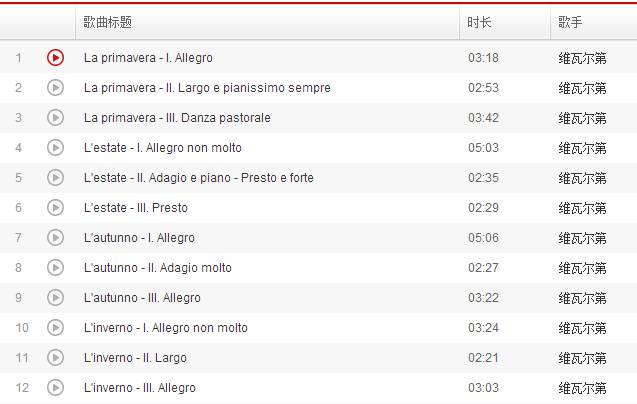The width and height of the screenshot is (637, 404).
Task: Start L'estate - II. Adagio e piano
Action: click(55, 178)
